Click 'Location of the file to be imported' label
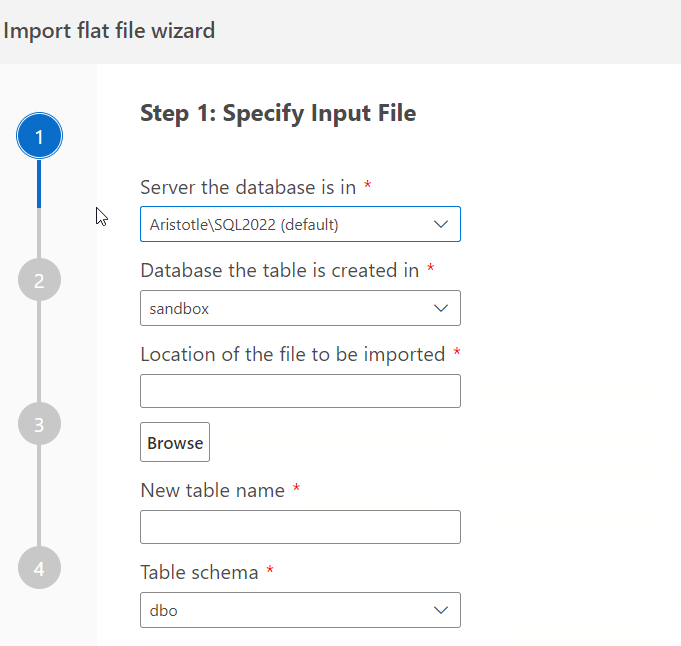 click(x=292, y=354)
